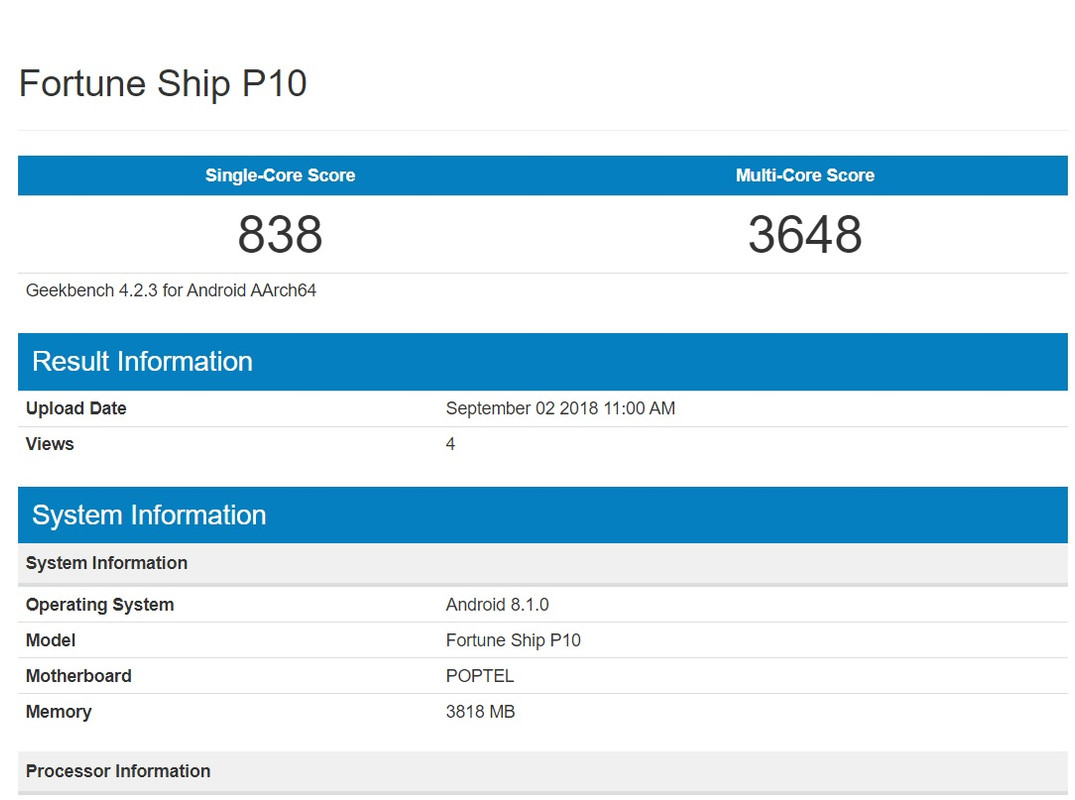
Task: Click the Model row label
Action: [x=50, y=640]
